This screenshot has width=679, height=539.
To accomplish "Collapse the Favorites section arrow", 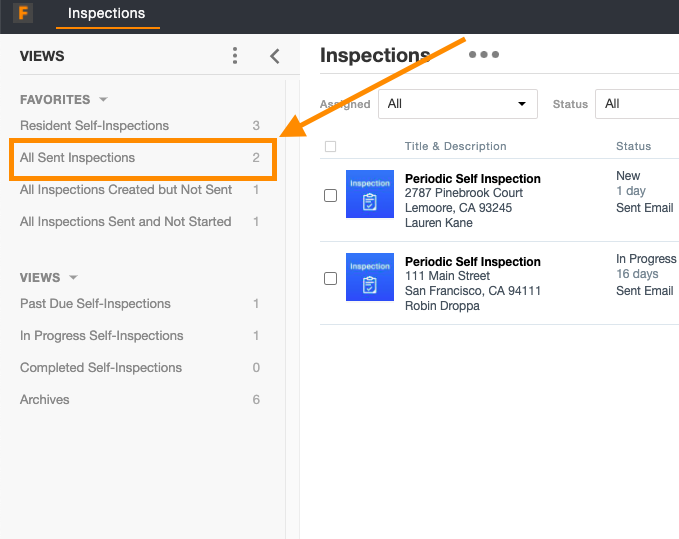I will 104,100.
